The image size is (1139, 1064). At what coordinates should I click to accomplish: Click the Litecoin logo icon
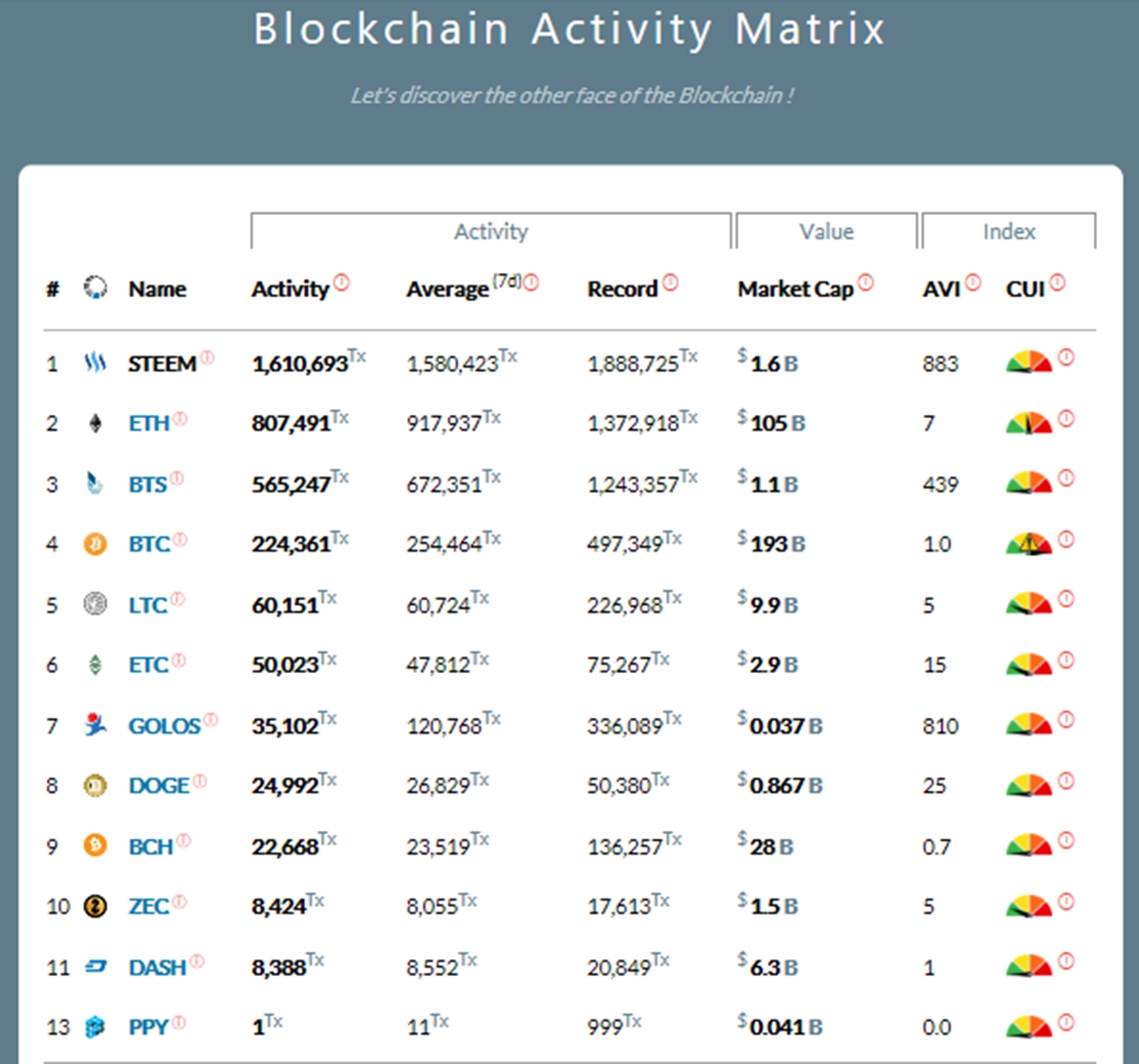(95, 605)
